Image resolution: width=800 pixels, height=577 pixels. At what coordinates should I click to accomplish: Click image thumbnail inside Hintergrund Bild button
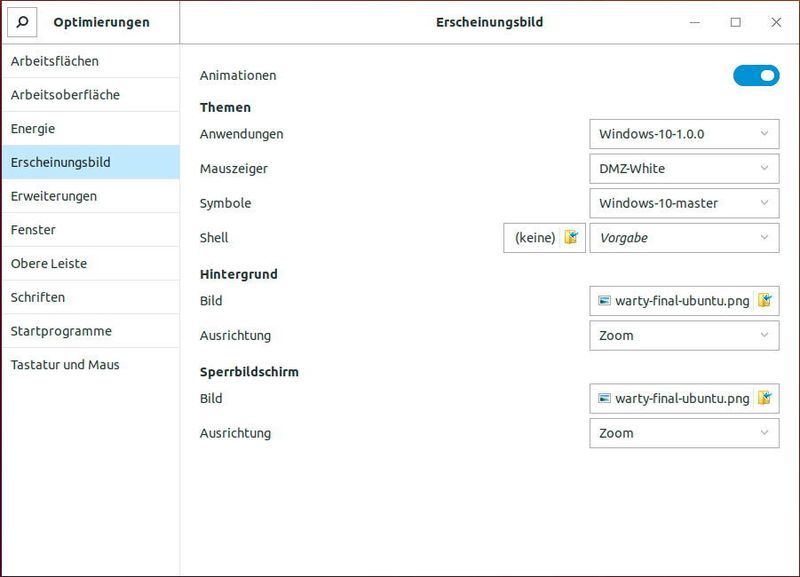pyautogui.click(x=608, y=299)
